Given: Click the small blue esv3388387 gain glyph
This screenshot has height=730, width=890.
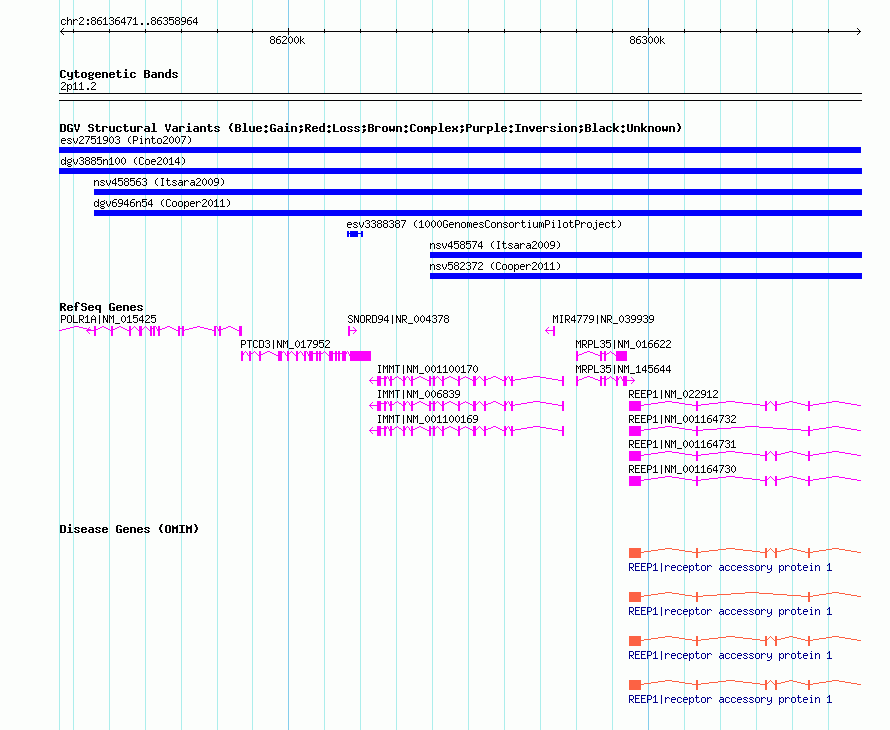Looking at the screenshot, I should (x=355, y=234).
